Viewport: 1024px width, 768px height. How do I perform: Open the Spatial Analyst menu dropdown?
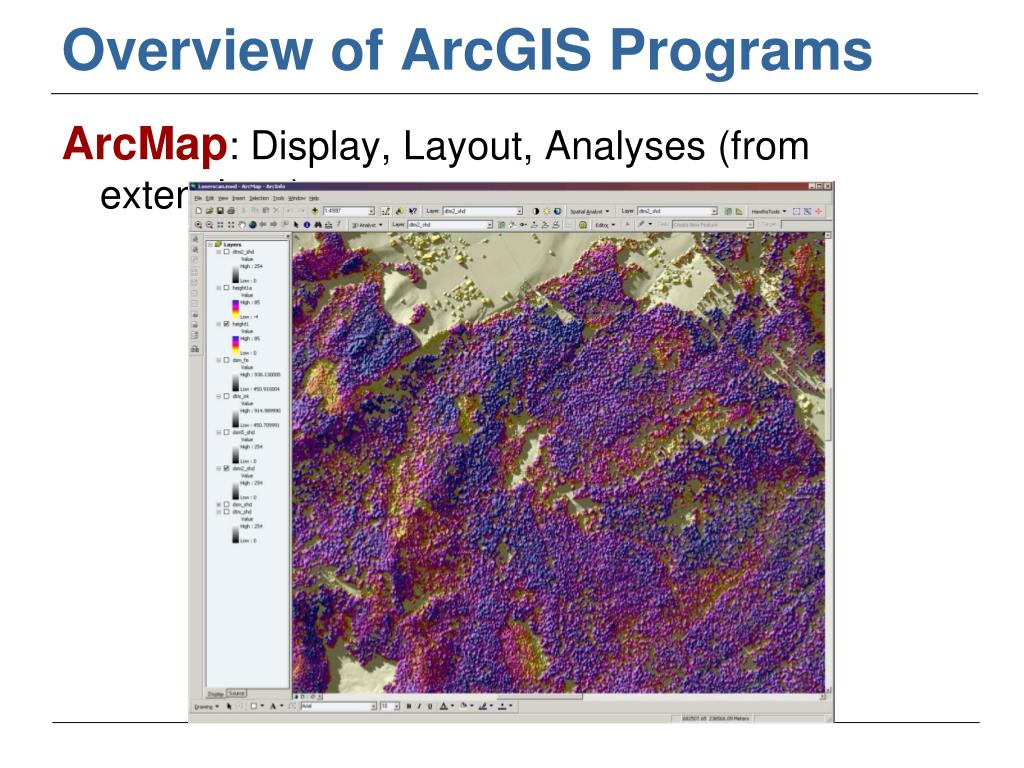click(590, 212)
